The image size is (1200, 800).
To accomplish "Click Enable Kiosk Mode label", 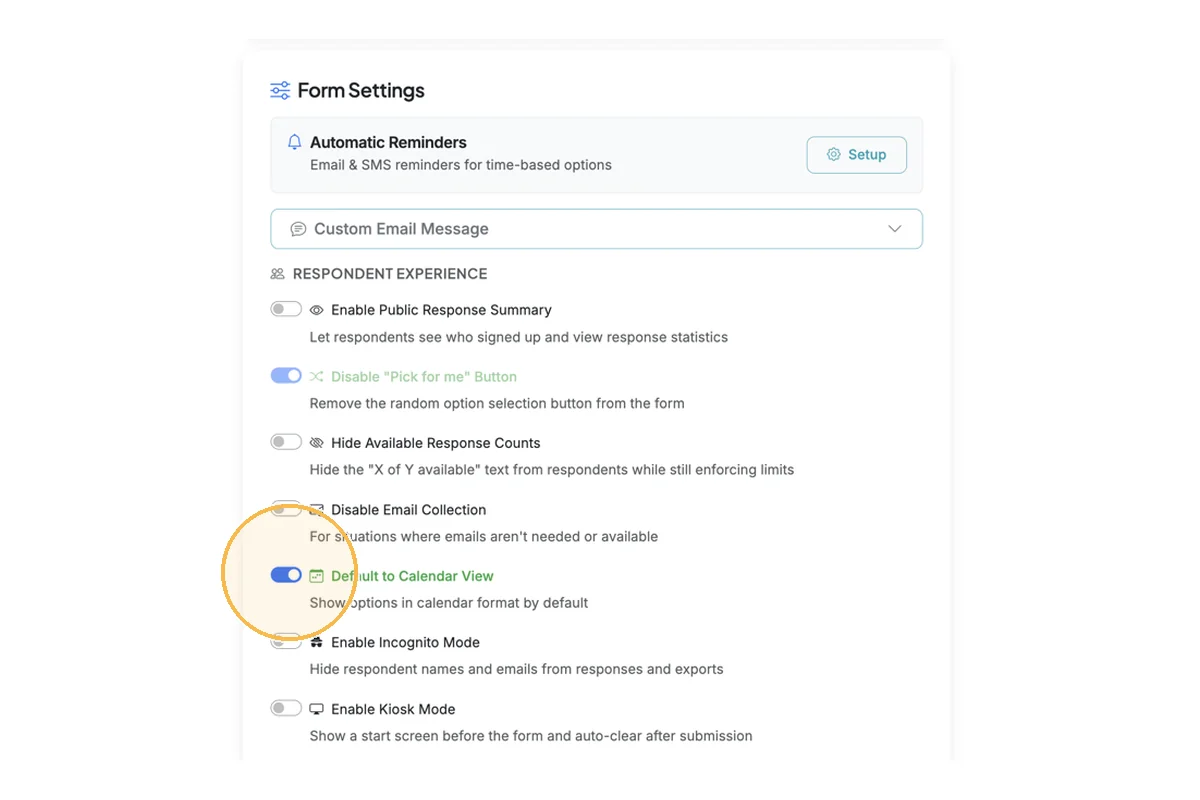I will point(393,710).
